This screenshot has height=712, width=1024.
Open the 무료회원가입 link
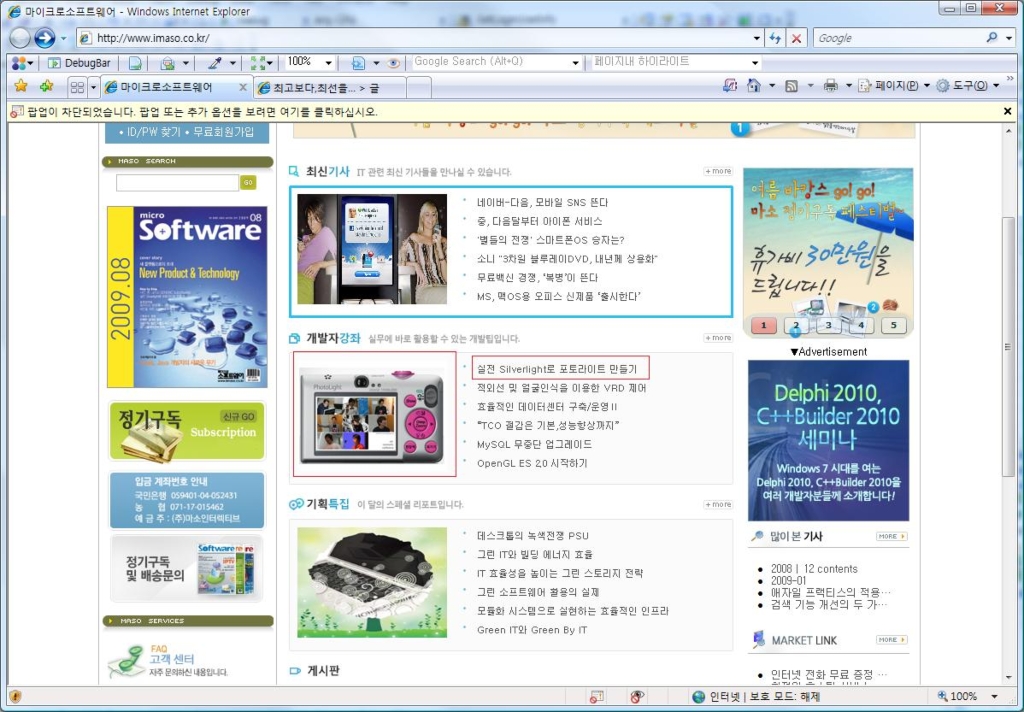pos(223,132)
